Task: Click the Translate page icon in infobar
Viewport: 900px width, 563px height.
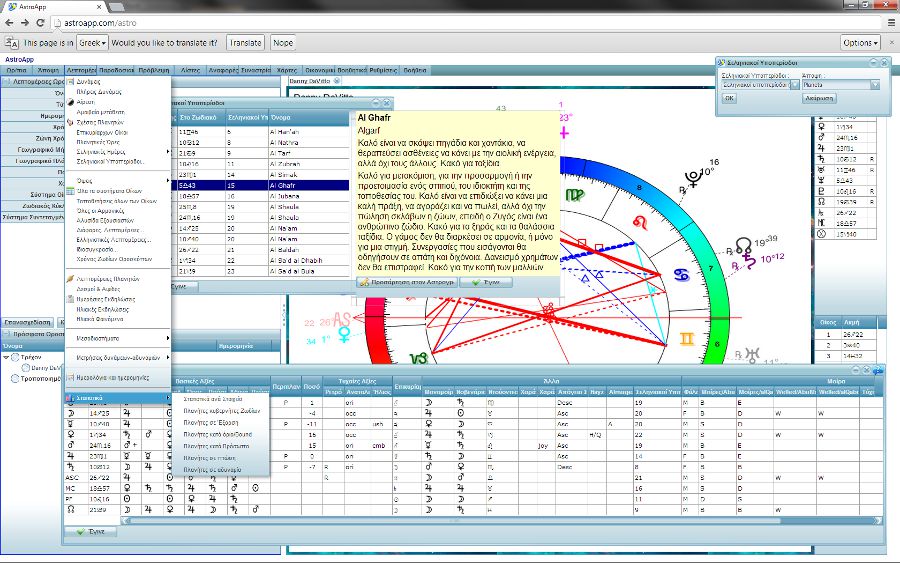Action: point(12,43)
